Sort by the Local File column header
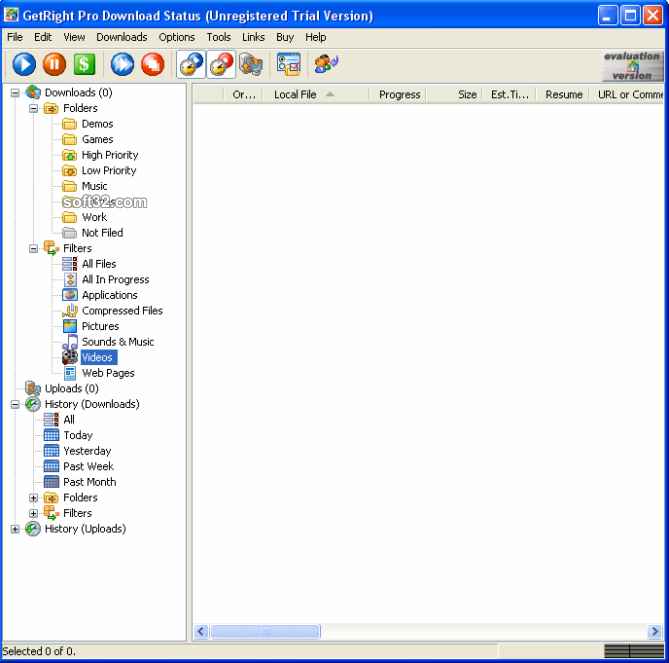Viewport: 669px width, 663px height. pyautogui.click(x=315, y=95)
